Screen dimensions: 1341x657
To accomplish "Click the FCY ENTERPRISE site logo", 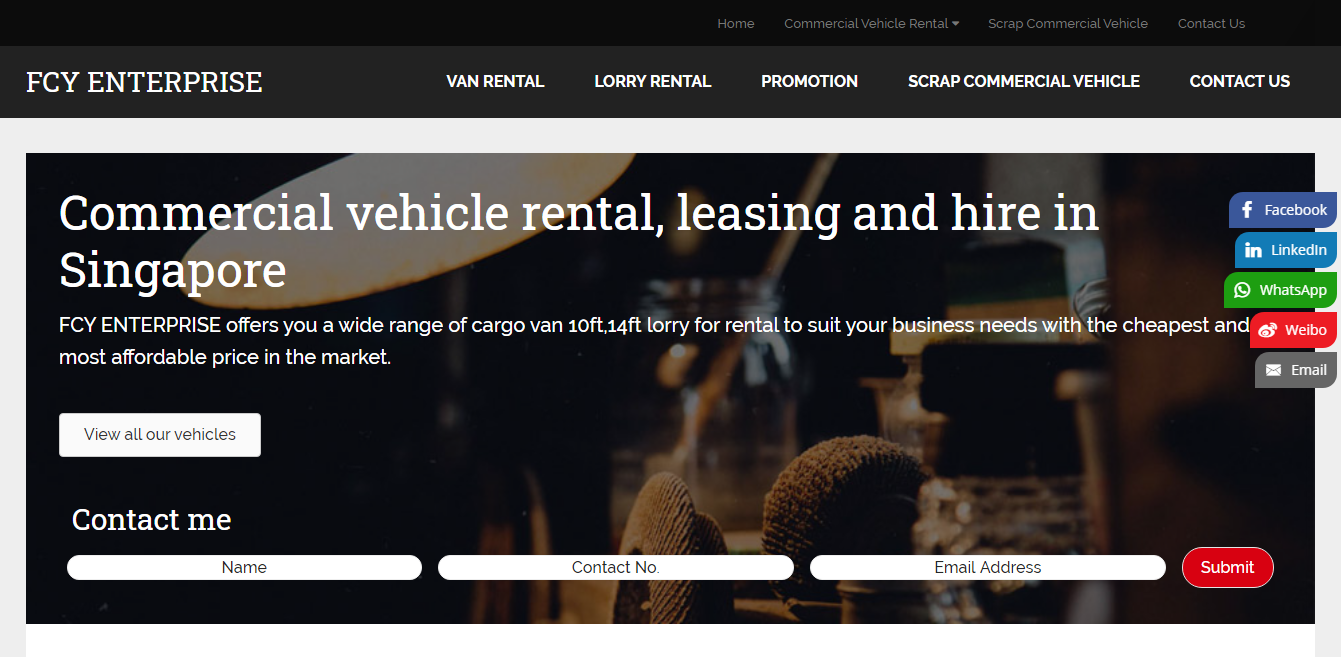I will (x=144, y=82).
